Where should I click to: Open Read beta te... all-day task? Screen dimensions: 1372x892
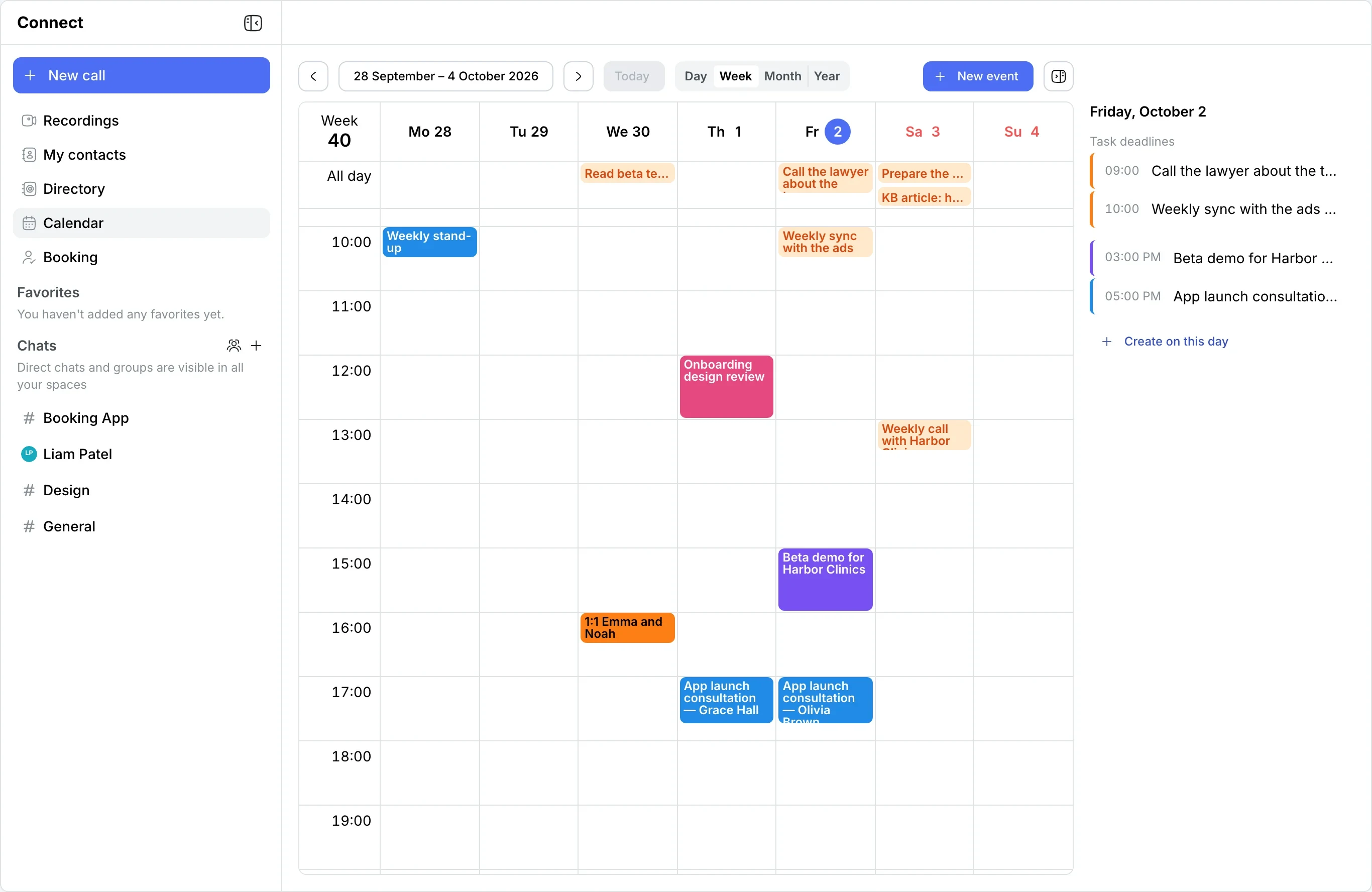click(x=627, y=173)
